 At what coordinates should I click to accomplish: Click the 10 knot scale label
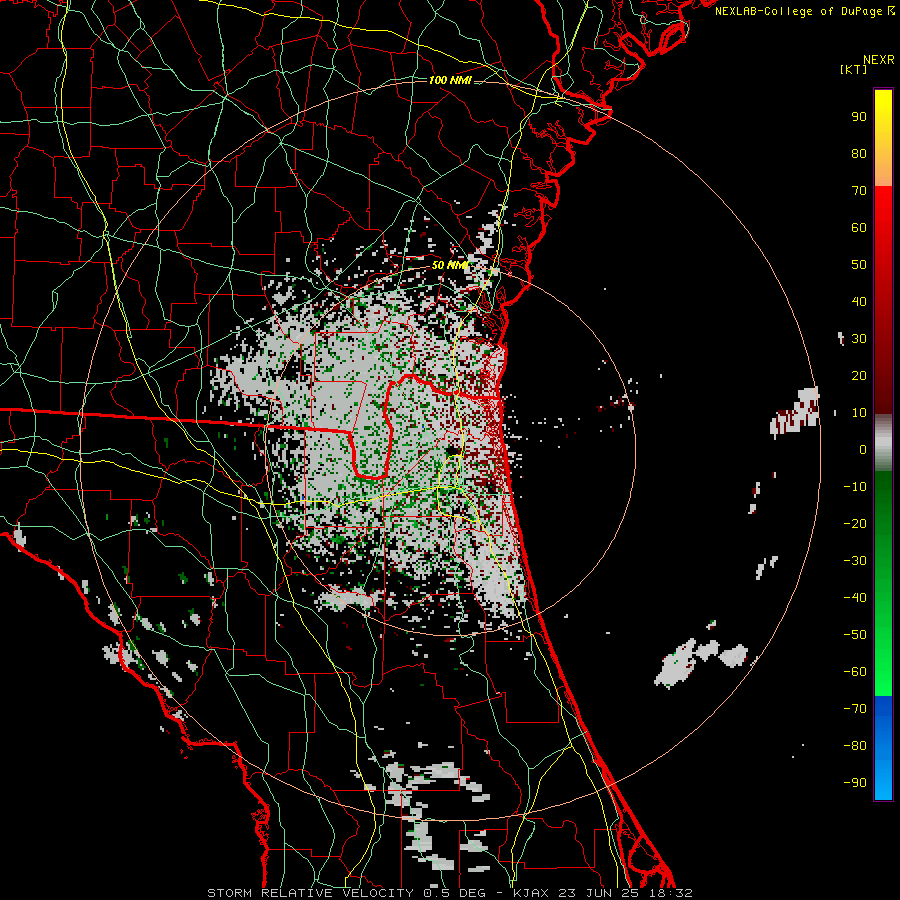[x=859, y=413]
